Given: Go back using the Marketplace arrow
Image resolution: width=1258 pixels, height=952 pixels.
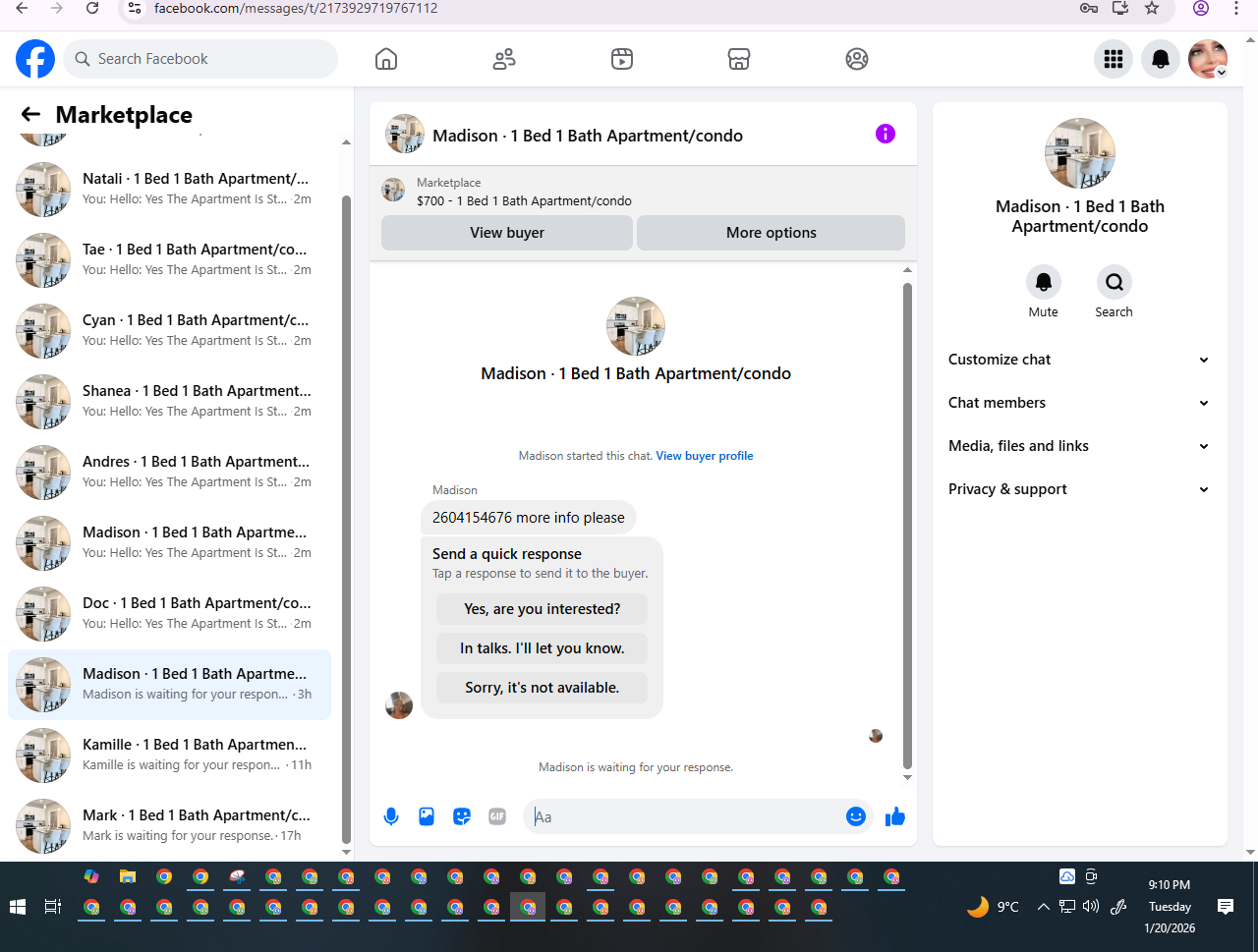Looking at the screenshot, I should click(30, 115).
